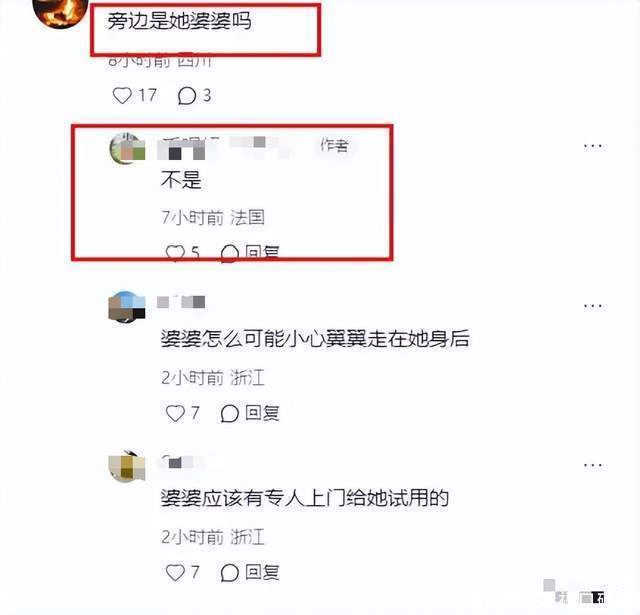This screenshot has width=640, height=615.
Task: Open the 3 replies on the top comment
Action: (x=187, y=96)
